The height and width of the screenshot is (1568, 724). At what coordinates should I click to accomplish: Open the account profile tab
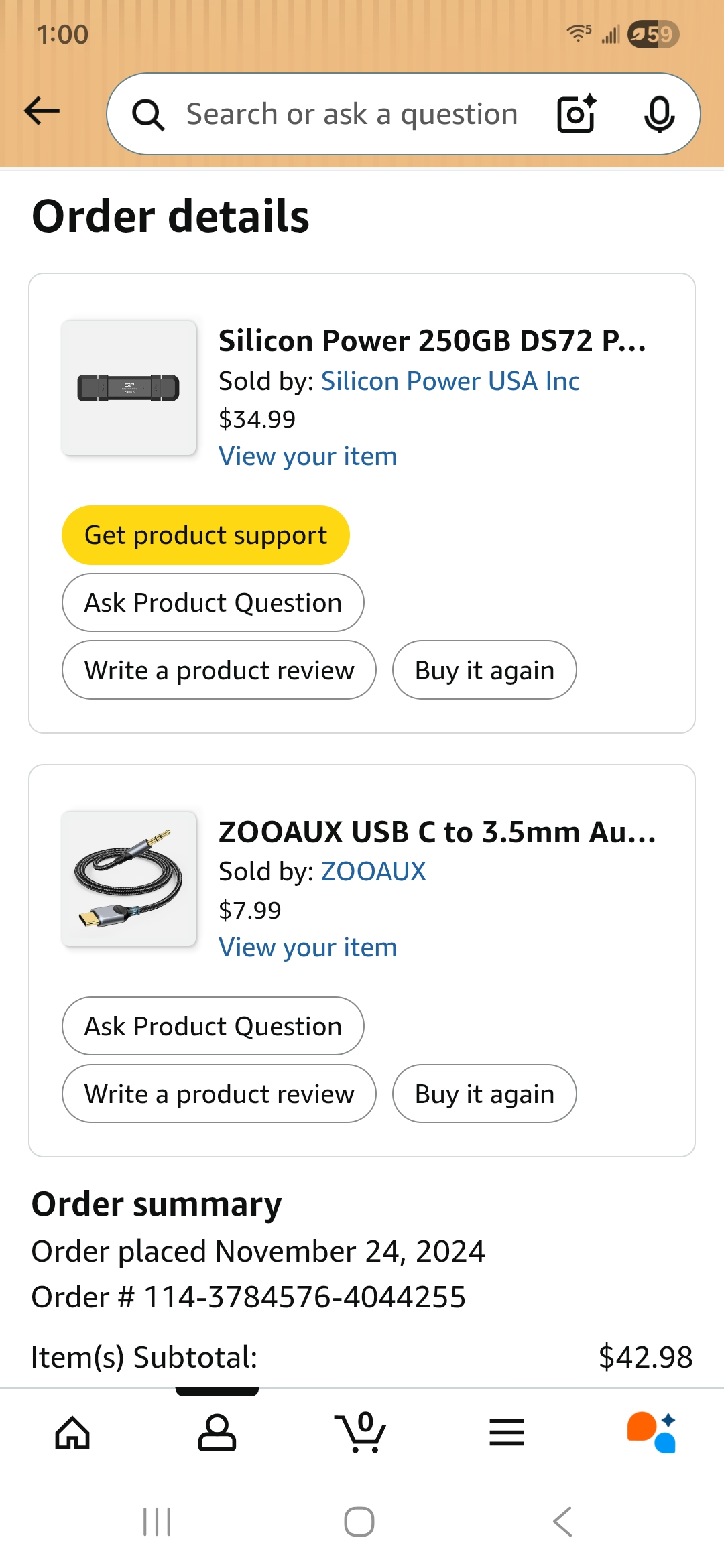217,1433
